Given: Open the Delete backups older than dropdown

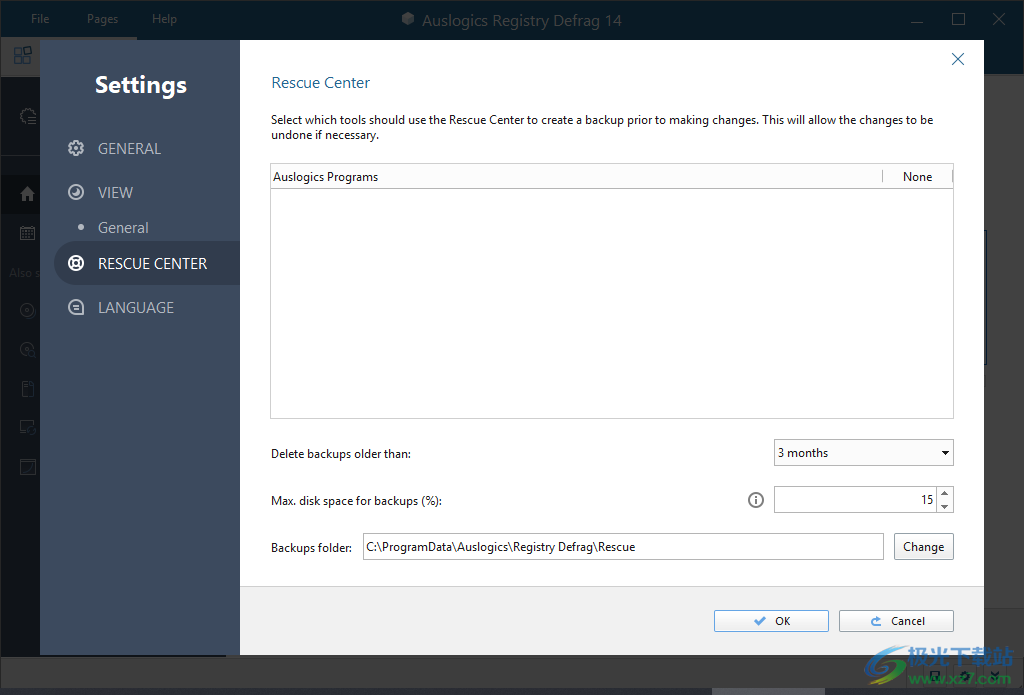Looking at the screenshot, I should pos(863,453).
